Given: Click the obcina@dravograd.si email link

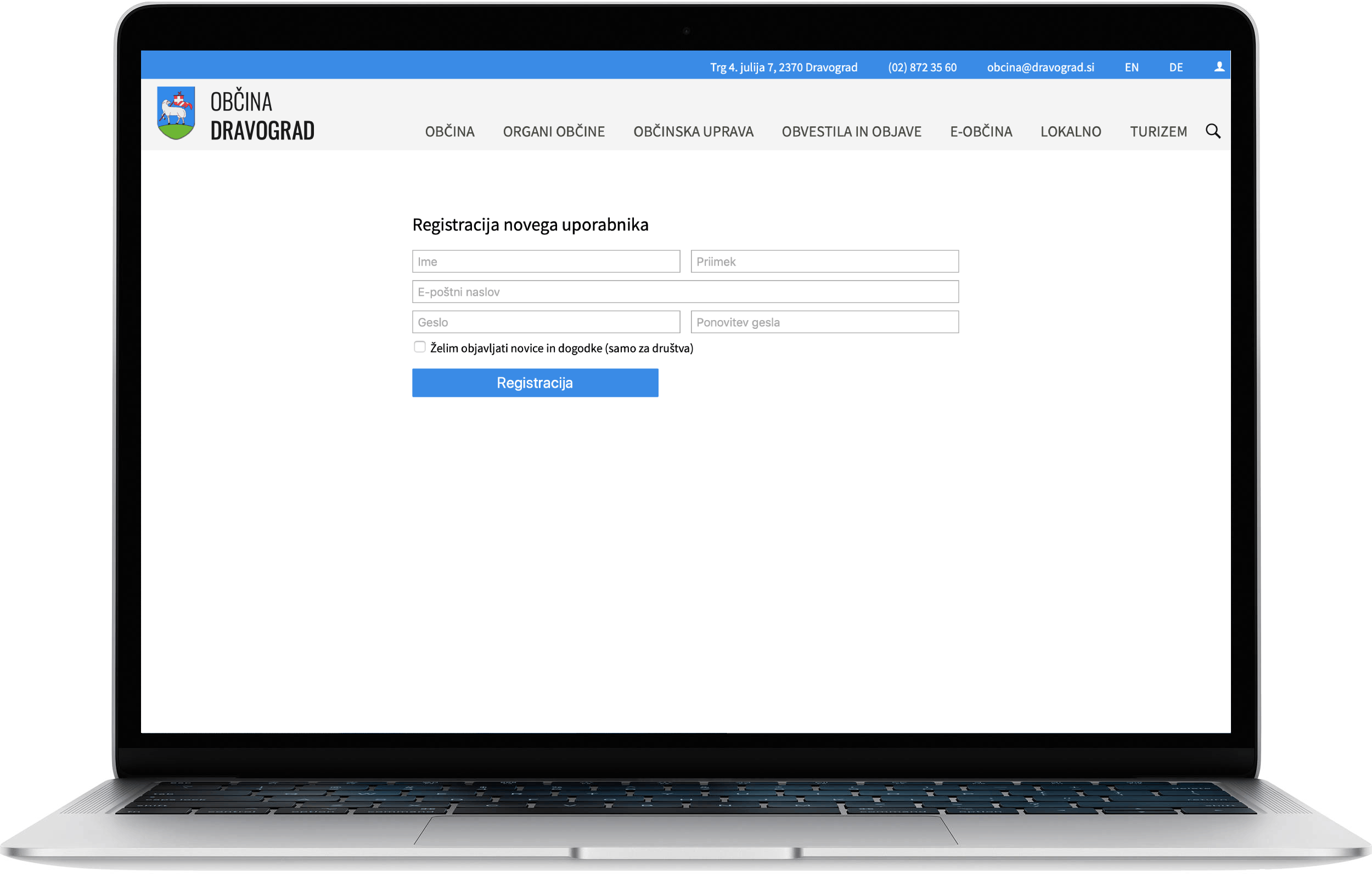Looking at the screenshot, I should 1041,68.
